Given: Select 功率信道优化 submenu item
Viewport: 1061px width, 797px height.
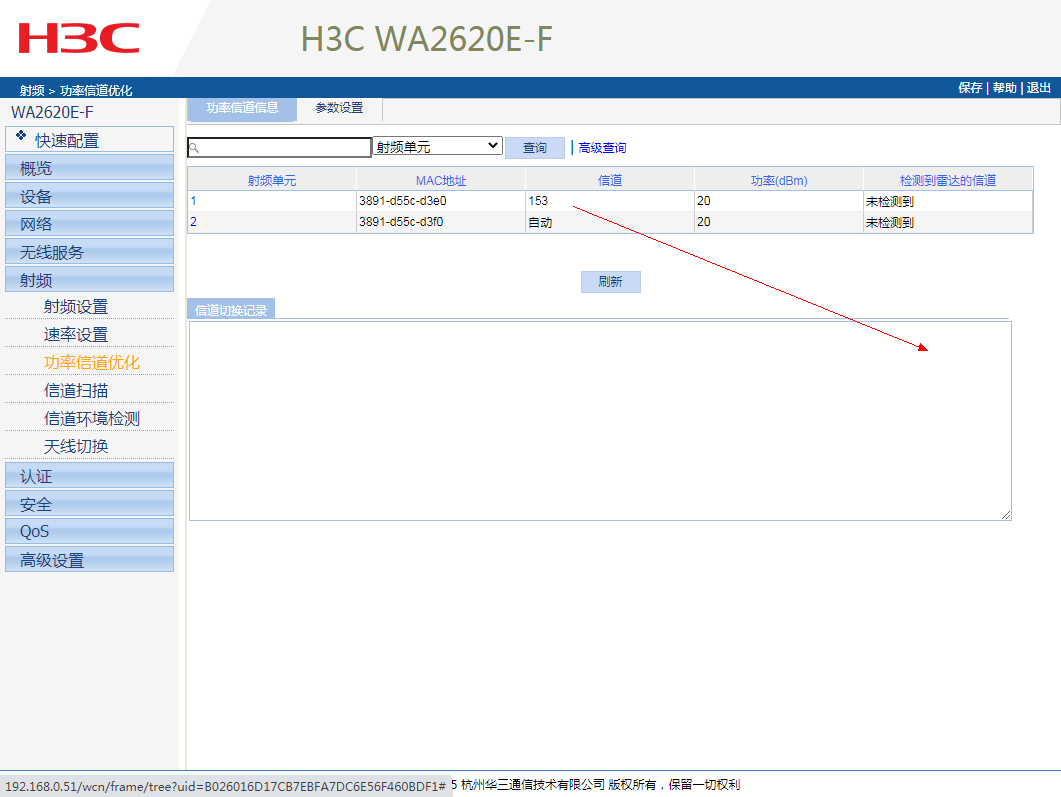Looking at the screenshot, I should (92, 362).
